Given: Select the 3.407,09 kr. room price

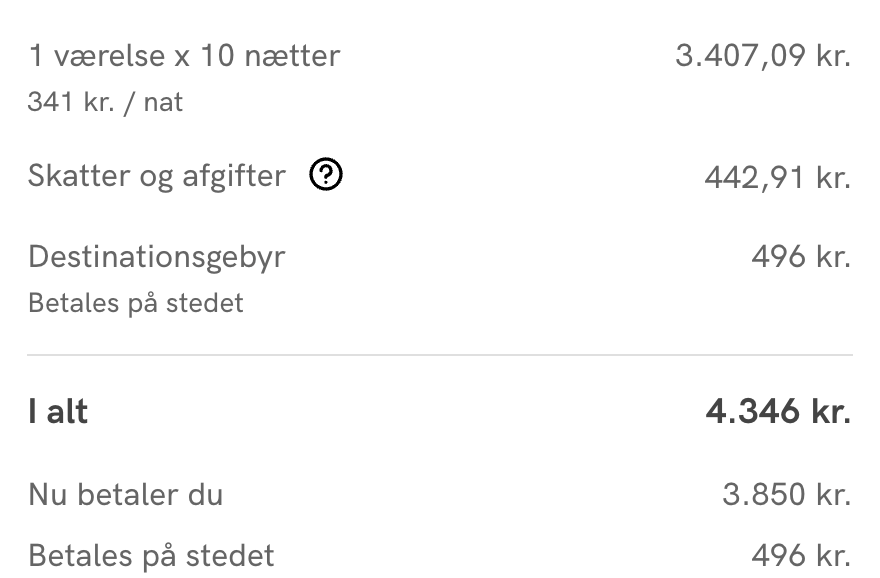Looking at the screenshot, I should tap(763, 55).
